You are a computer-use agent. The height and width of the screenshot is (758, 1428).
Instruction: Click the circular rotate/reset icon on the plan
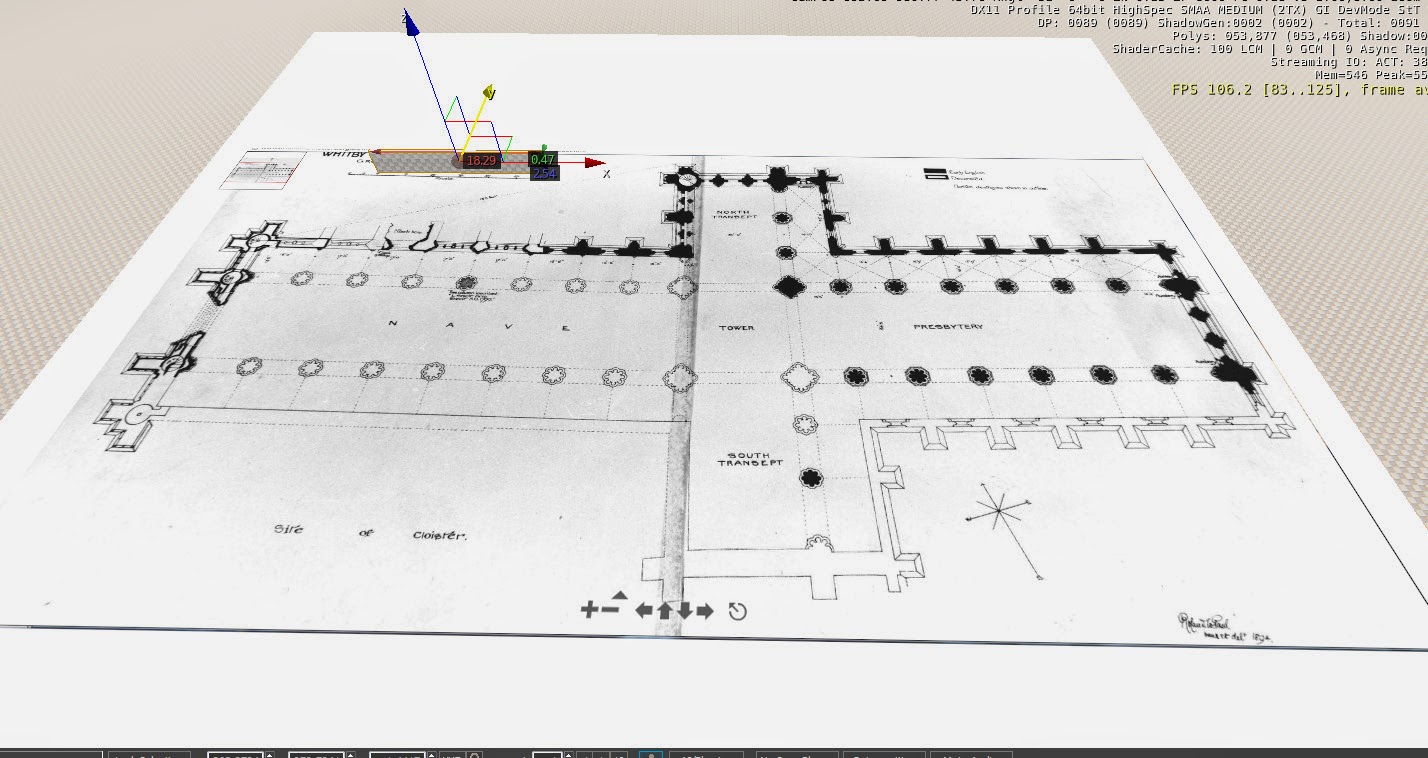(738, 611)
